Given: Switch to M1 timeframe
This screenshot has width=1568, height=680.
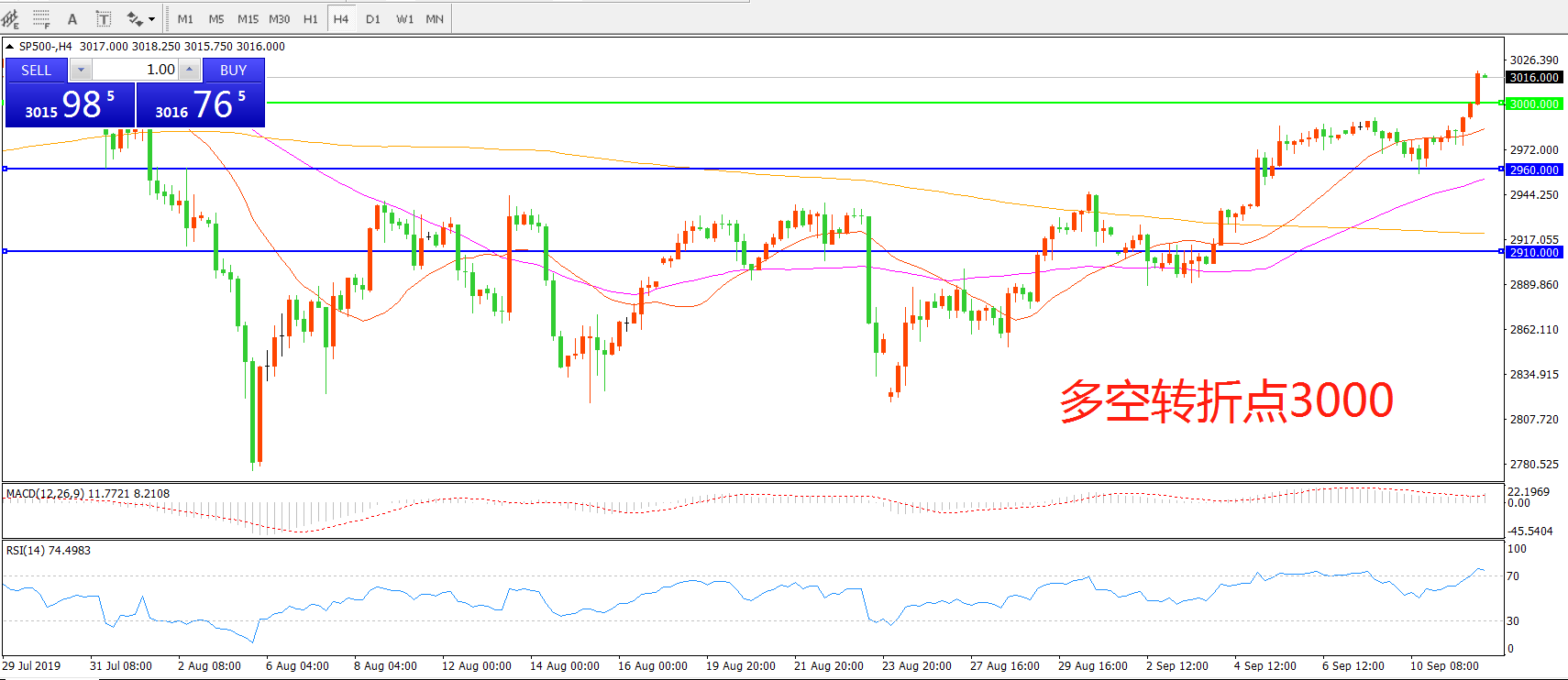Looking at the screenshot, I should pos(185,19).
